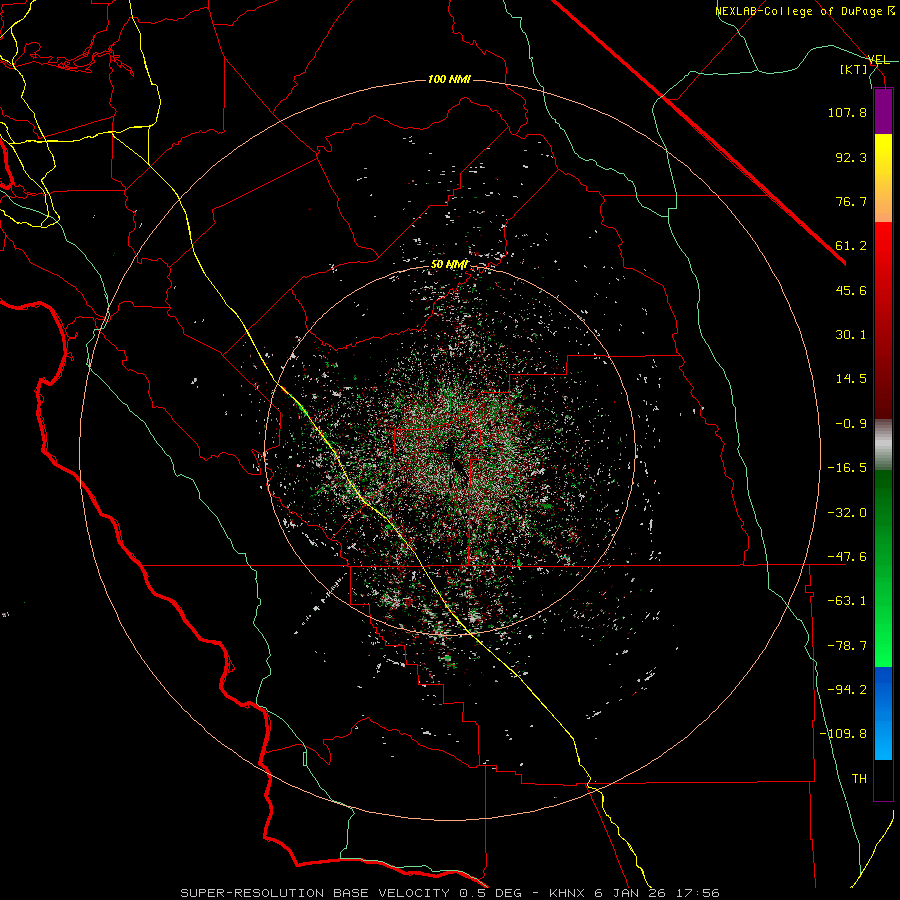Select the -16.5 velocity scale value
This screenshot has height=900, width=900.
pyautogui.click(x=847, y=468)
